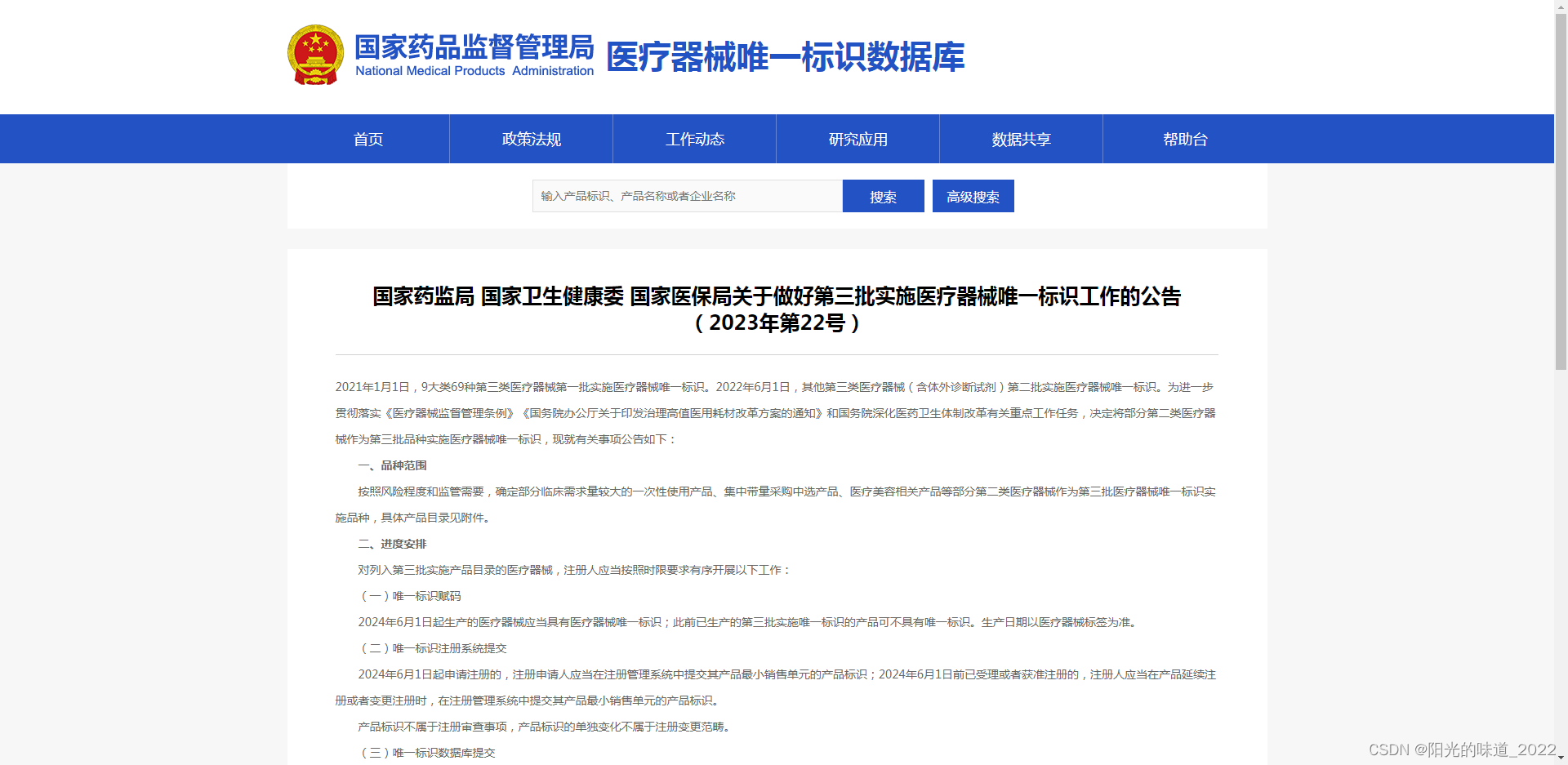Open the 帮助台 navigation tab

1186,139
